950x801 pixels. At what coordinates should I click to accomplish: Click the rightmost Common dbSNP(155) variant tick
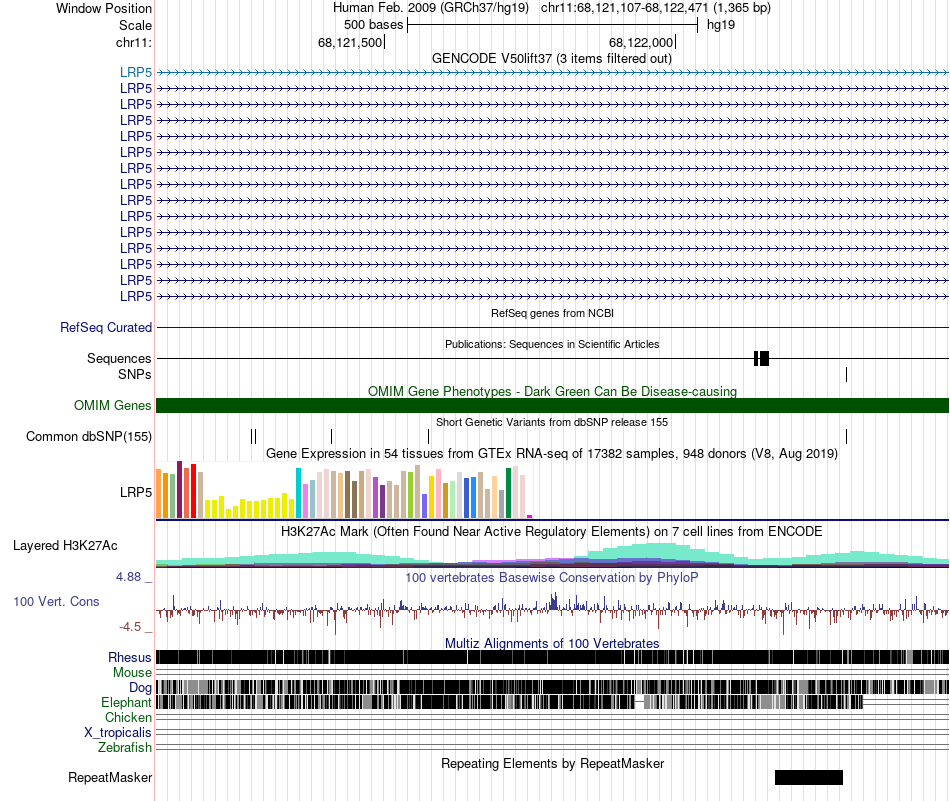[846, 436]
